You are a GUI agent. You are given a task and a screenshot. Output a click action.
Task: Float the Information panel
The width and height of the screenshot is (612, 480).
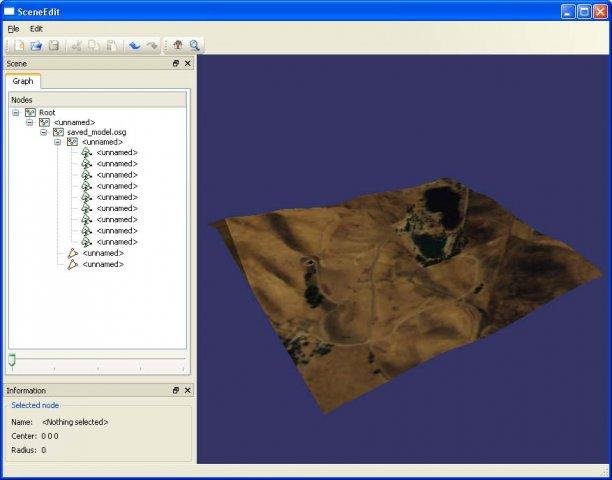[x=176, y=390]
